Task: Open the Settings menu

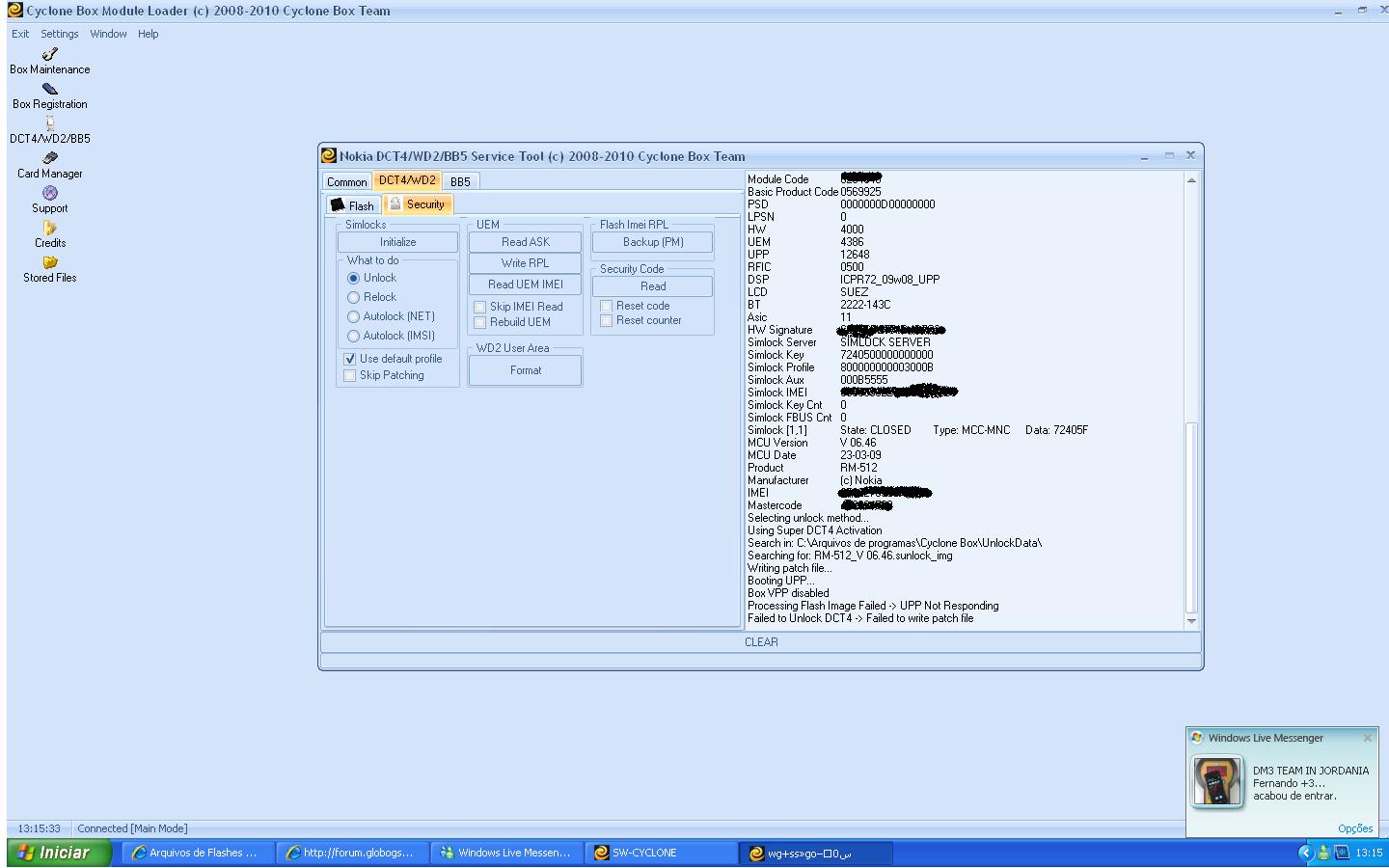Action: tap(60, 34)
